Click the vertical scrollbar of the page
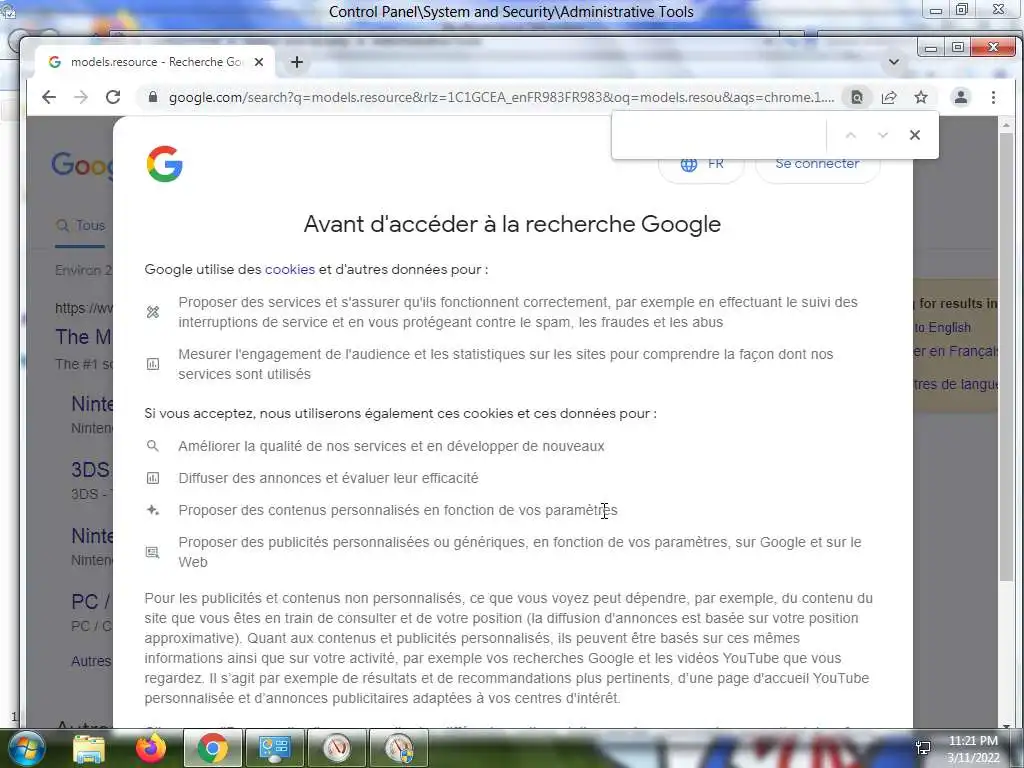This screenshot has height=768, width=1024. [x=1006, y=356]
